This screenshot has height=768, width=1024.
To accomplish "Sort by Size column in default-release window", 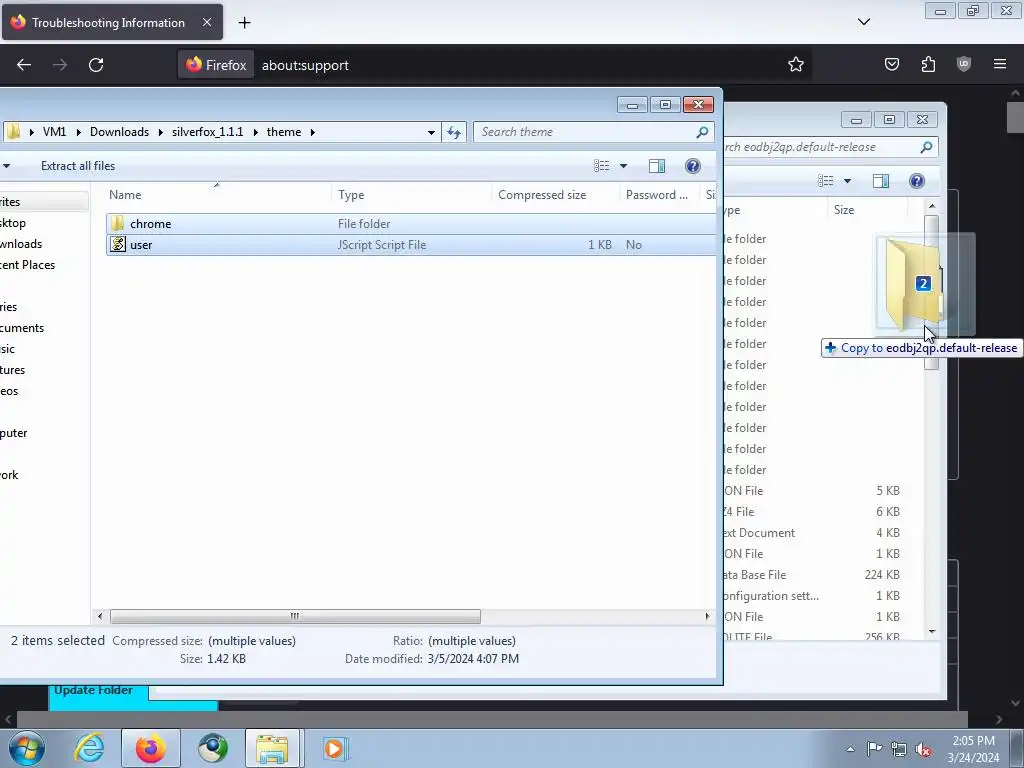I will (x=867, y=210).
